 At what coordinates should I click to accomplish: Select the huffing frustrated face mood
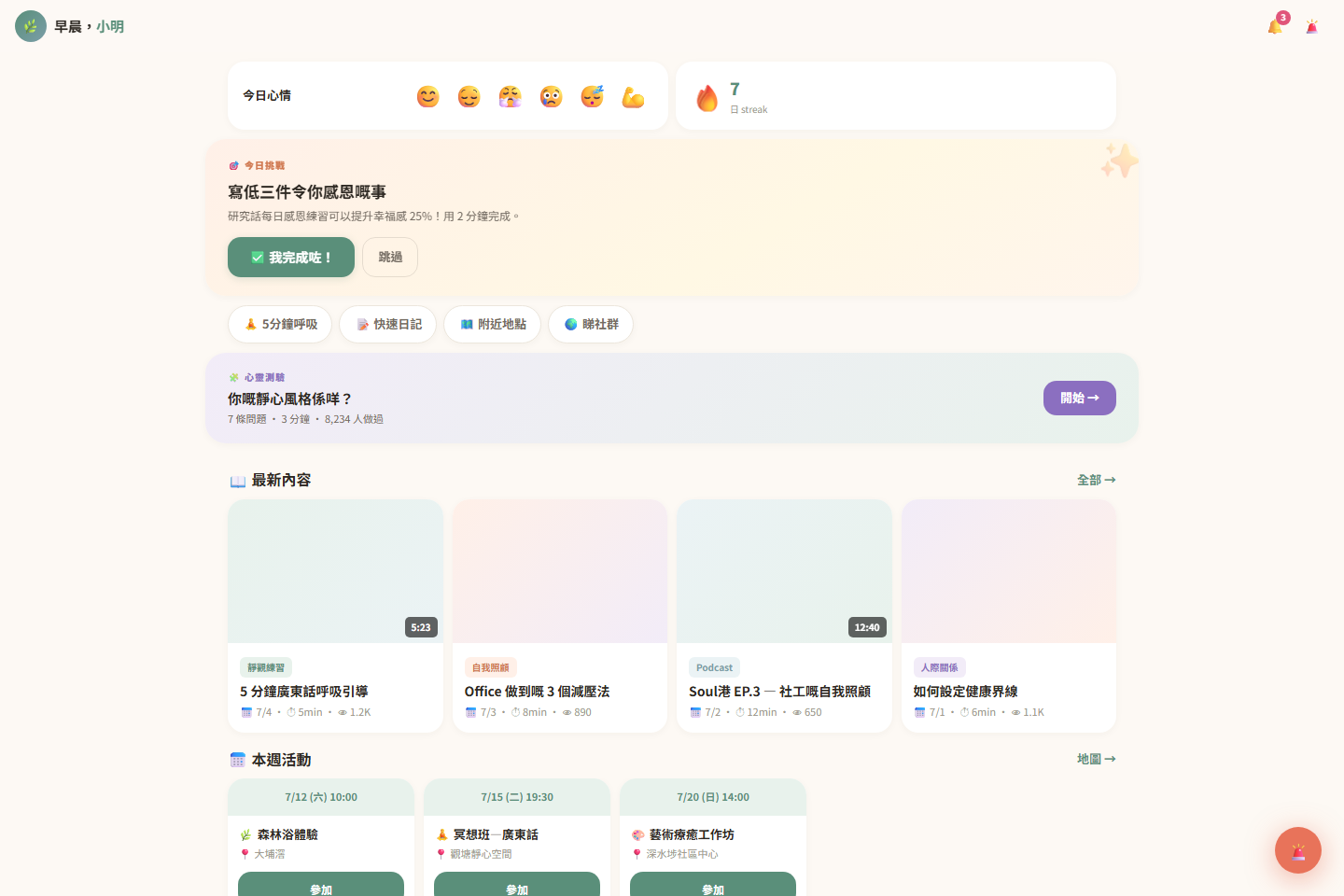point(510,96)
